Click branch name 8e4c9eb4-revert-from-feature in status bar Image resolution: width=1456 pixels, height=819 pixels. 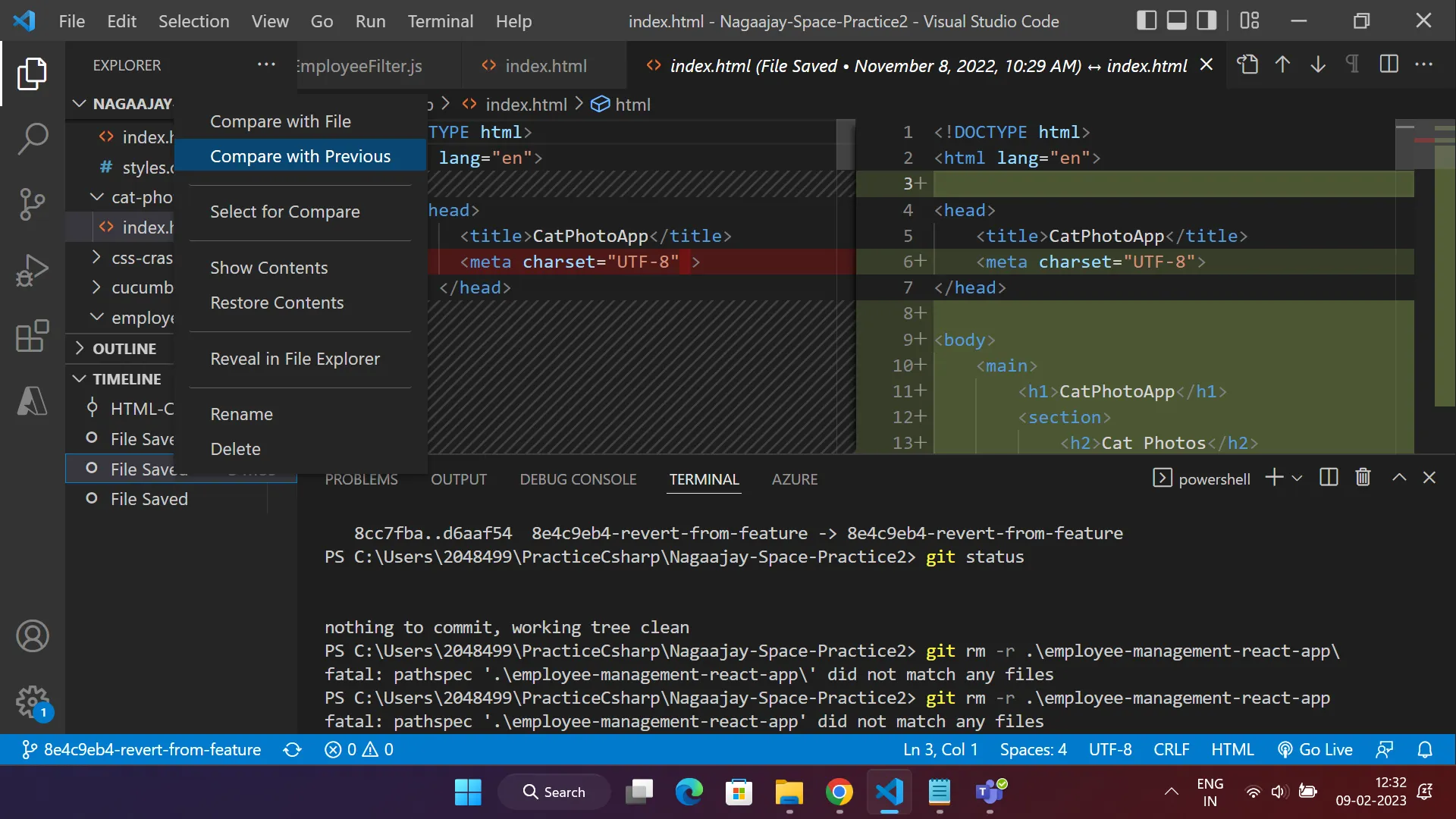click(x=152, y=750)
